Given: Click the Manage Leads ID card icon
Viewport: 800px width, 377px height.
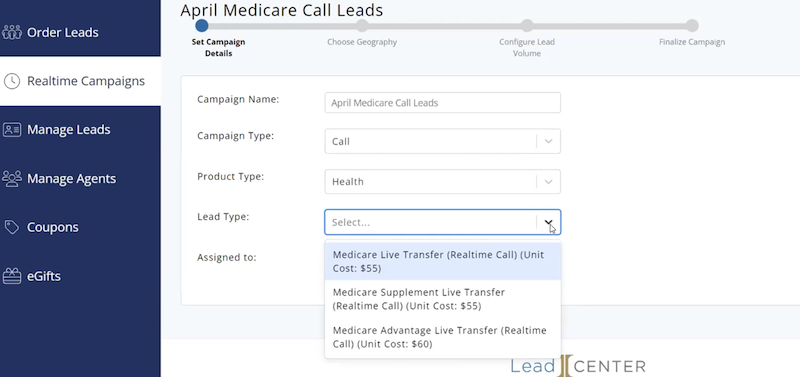Looking at the screenshot, I should coord(12,130).
